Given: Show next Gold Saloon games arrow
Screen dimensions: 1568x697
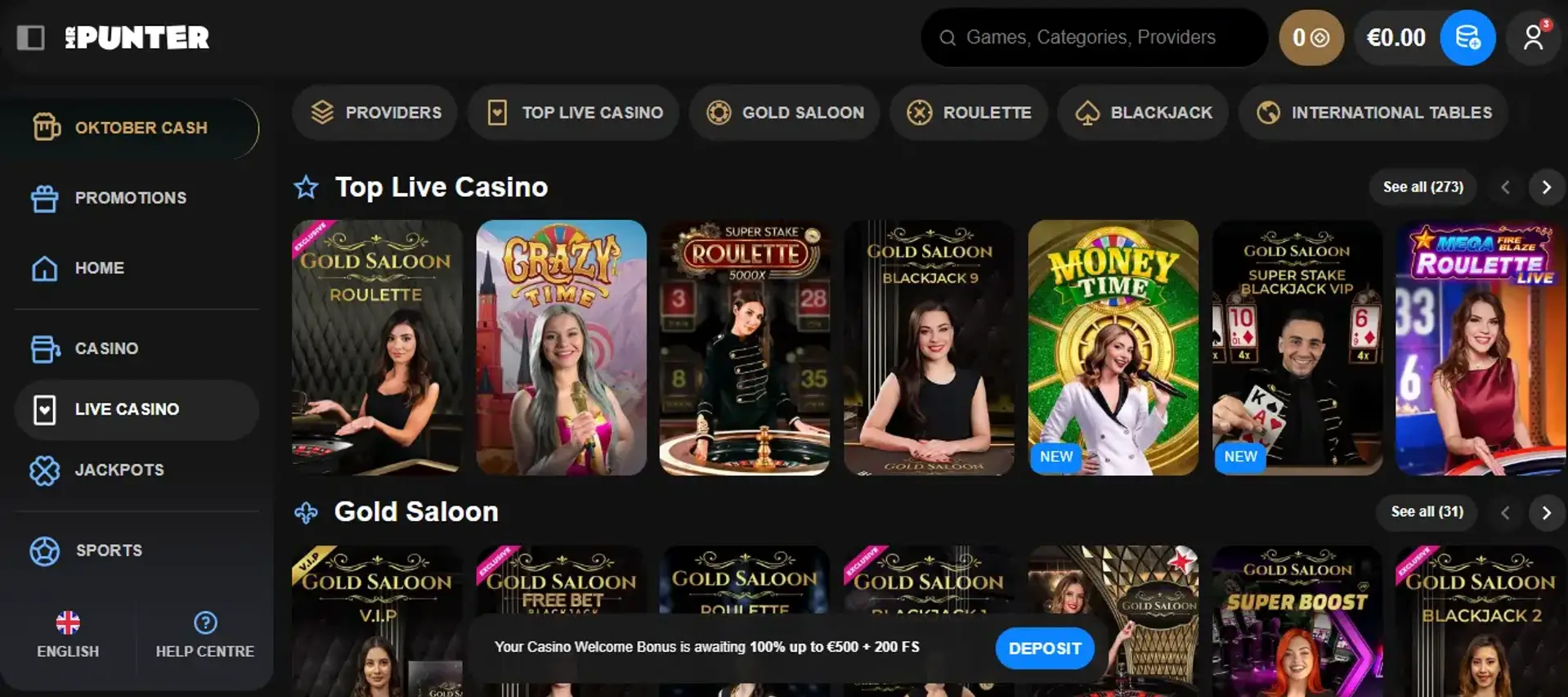Looking at the screenshot, I should pos(1546,513).
